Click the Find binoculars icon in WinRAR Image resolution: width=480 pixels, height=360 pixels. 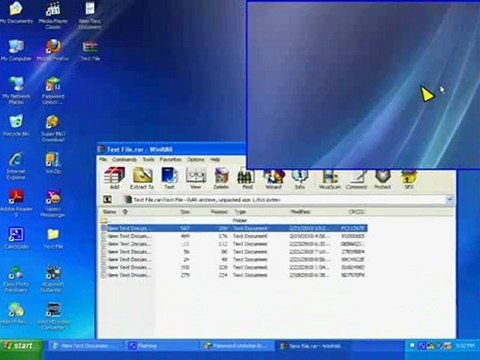[x=247, y=180]
